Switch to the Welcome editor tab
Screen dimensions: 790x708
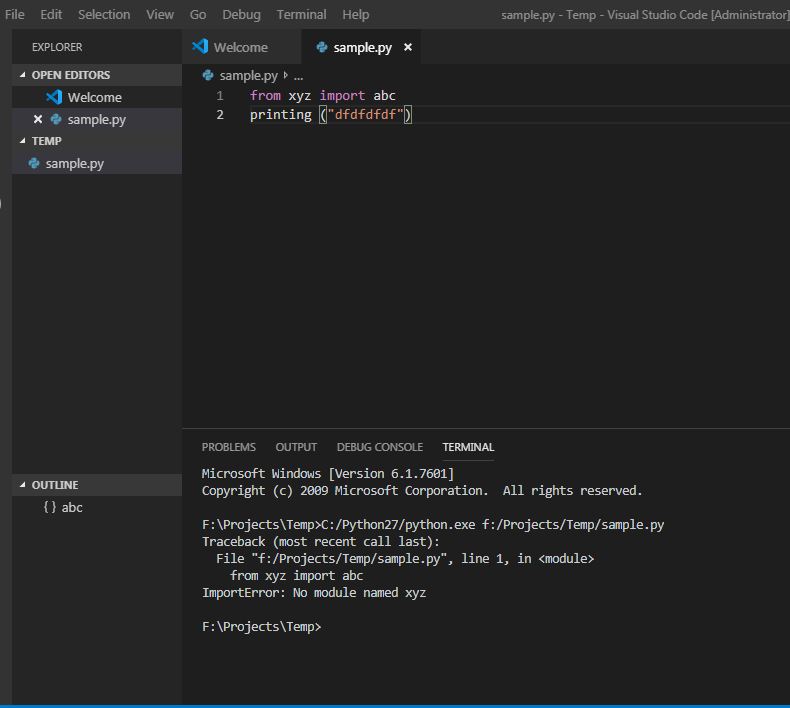(241, 47)
